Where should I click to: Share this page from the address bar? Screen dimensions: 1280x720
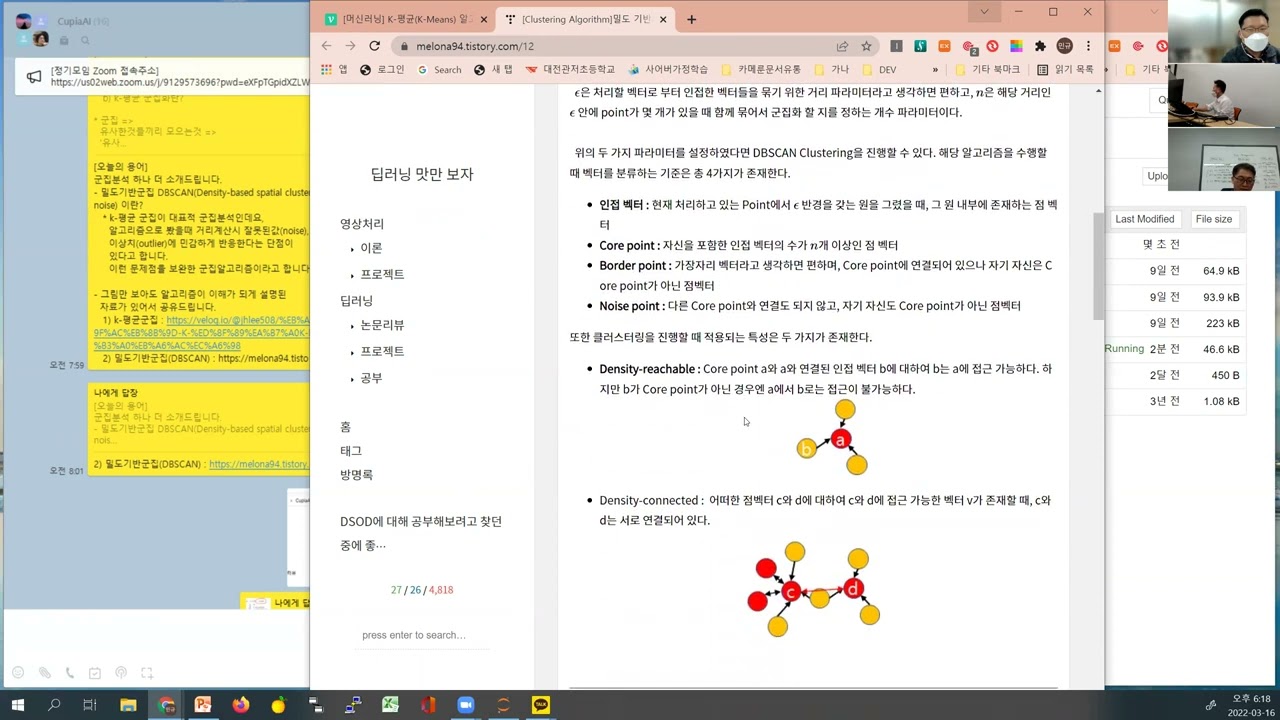click(x=843, y=46)
